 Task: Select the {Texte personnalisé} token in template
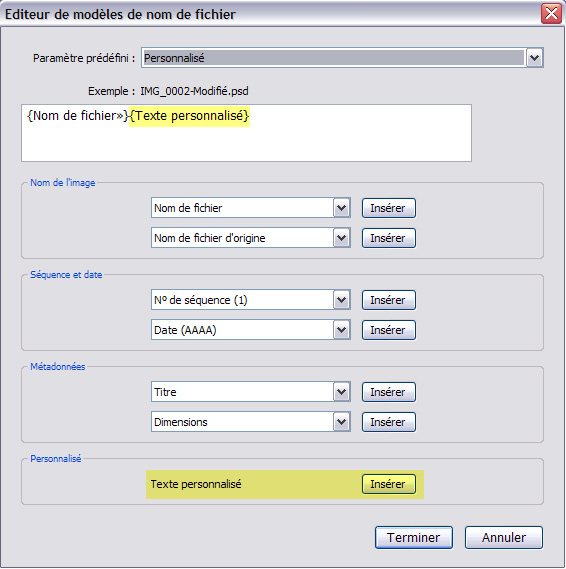[189, 116]
